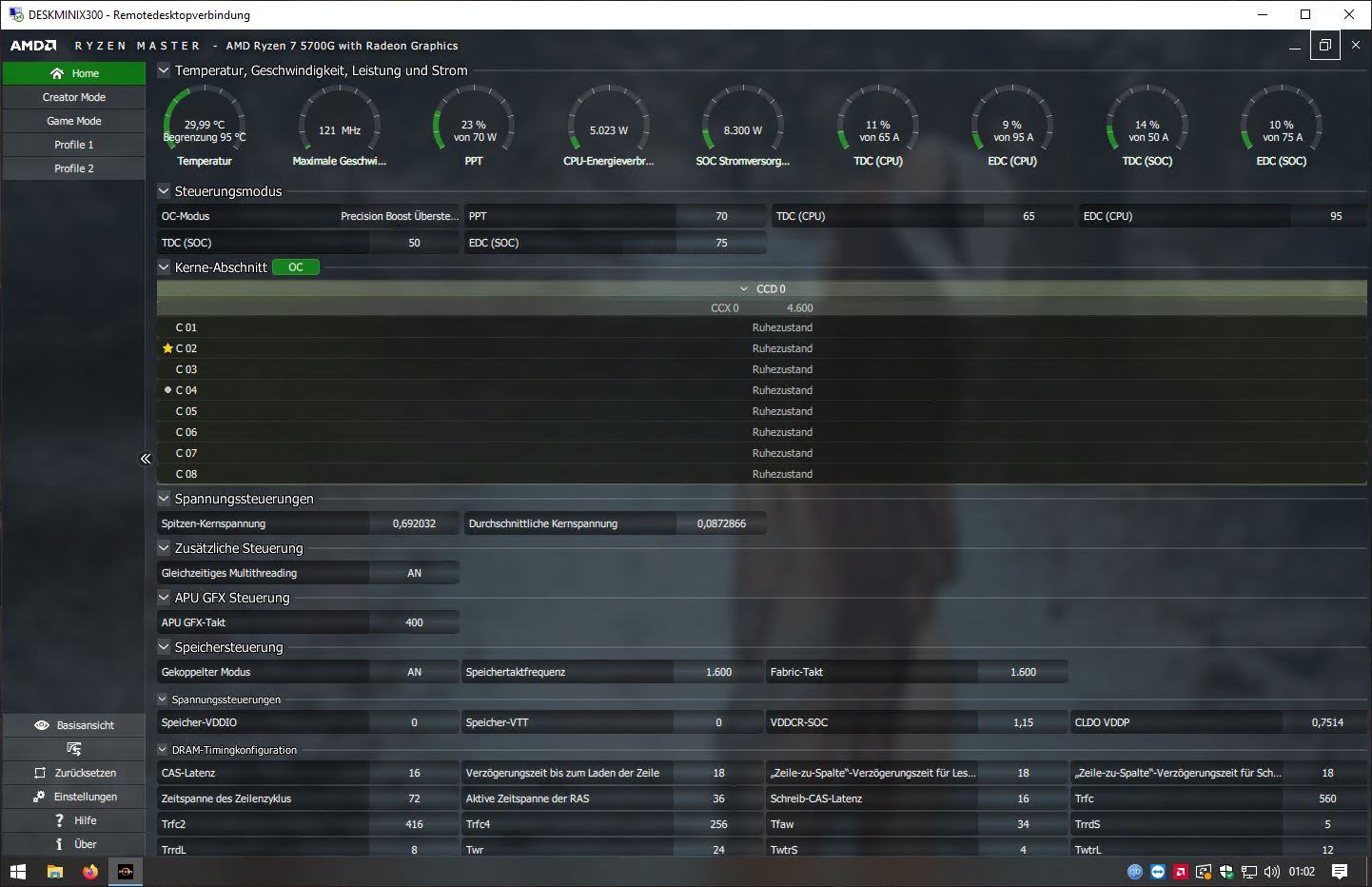Click the Über button label

(85, 844)
